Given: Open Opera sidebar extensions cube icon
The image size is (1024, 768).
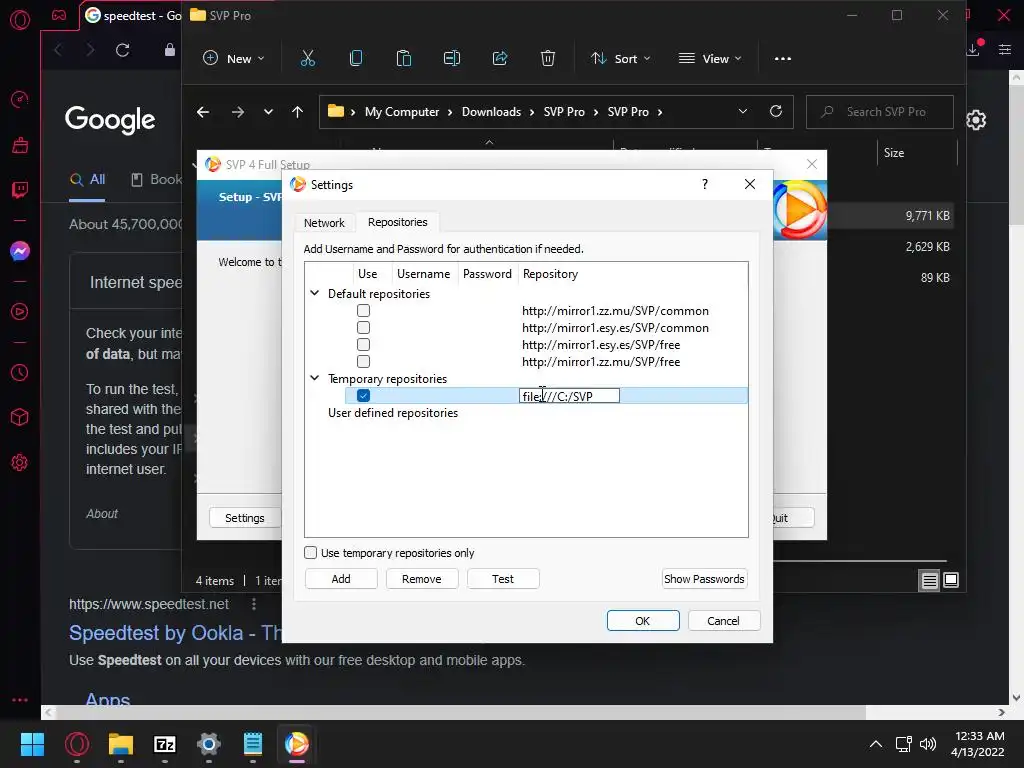Looking at the screenshot, I should (x=20, y=417).
